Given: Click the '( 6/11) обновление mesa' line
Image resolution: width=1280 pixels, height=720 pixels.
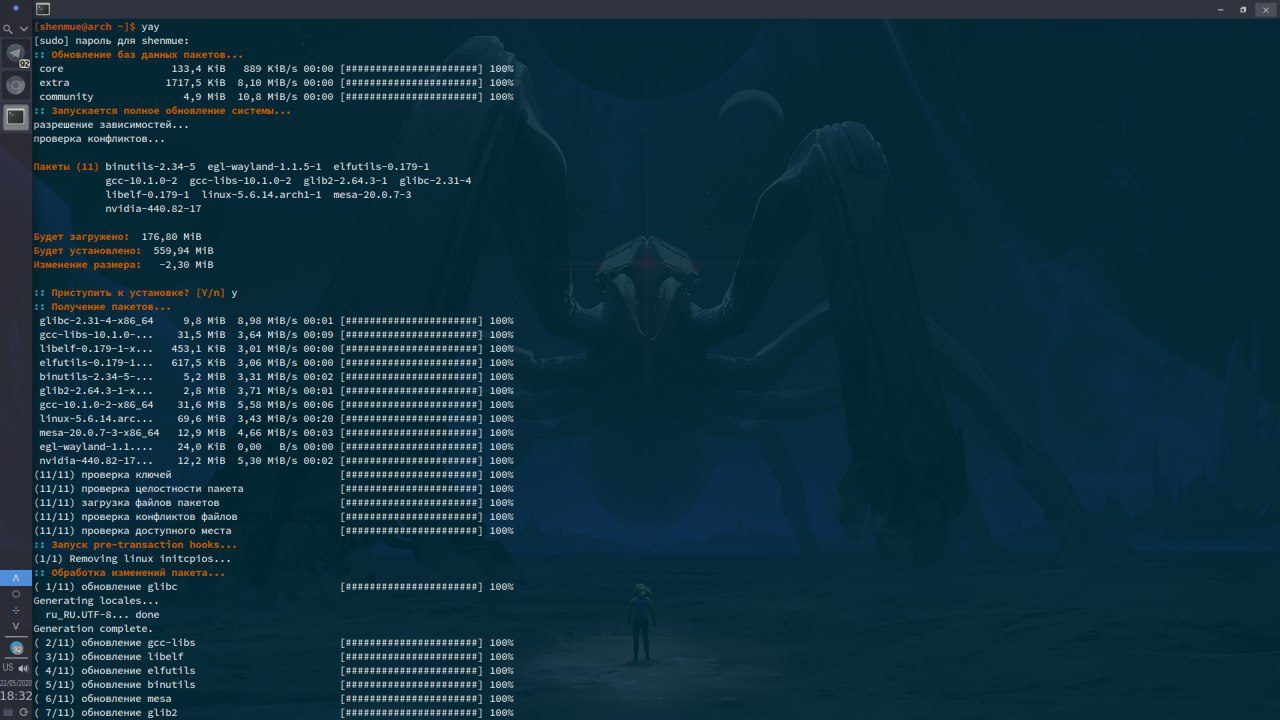Looking at the screenshot, I should pos(102,699).
